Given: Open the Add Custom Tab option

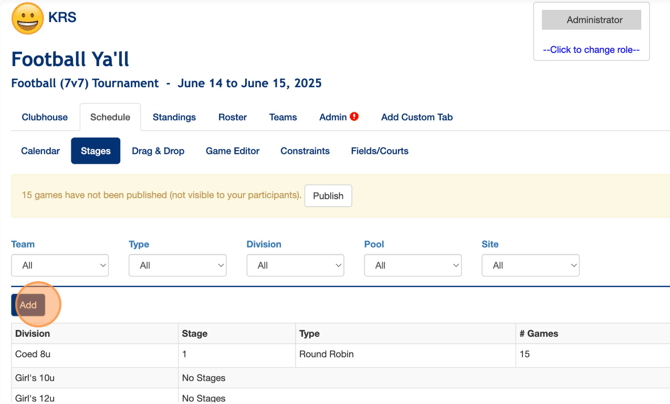Looking at the screenshot, I should click(416, 117).
